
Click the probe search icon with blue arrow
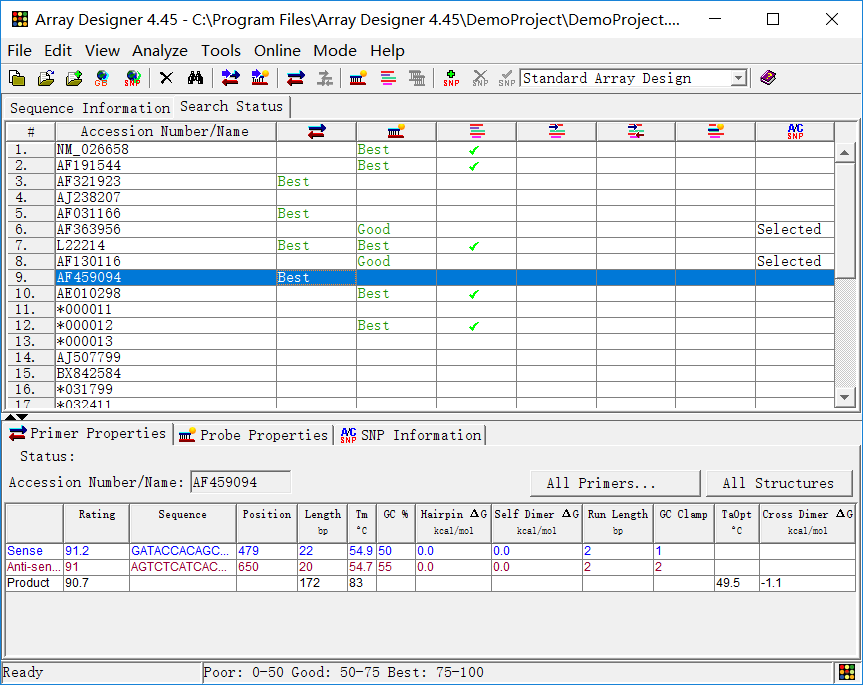[x=260, y=78]
